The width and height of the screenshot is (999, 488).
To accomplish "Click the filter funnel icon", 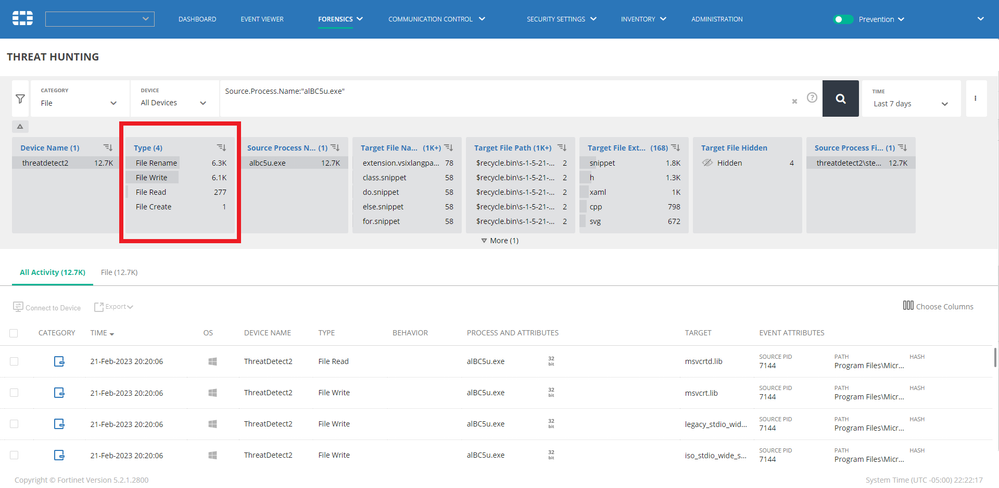I will click(20, 99).
